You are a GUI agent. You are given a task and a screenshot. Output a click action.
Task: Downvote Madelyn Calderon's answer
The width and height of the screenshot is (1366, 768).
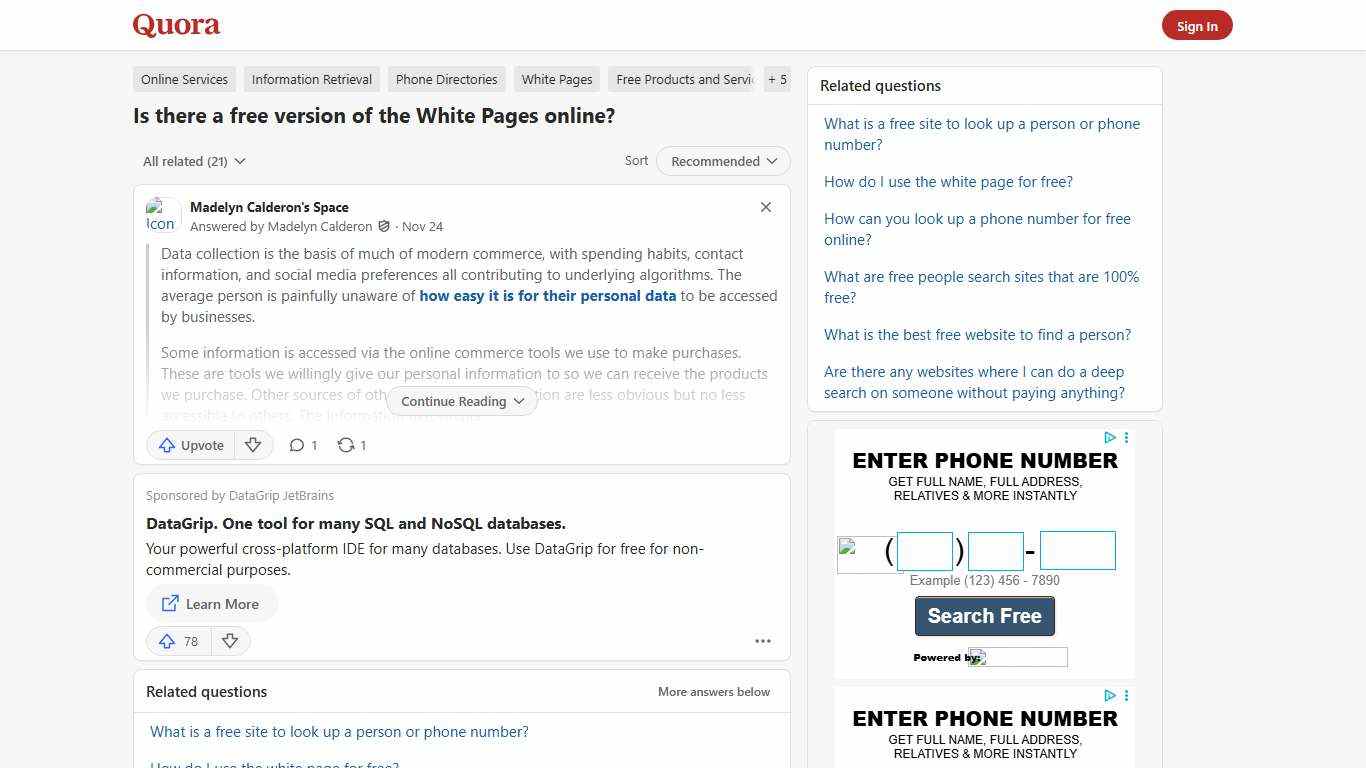(253, 445)
